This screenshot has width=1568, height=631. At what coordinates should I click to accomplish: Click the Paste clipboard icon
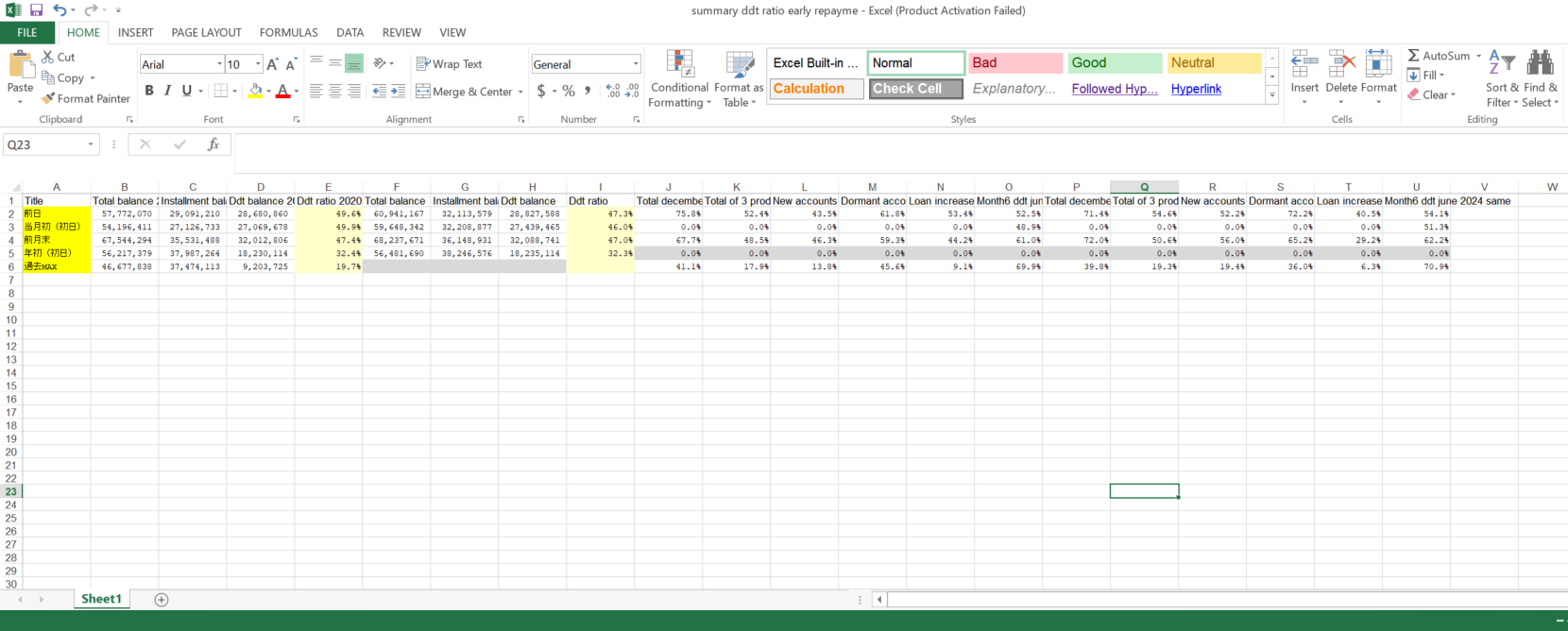click(20, 64)
